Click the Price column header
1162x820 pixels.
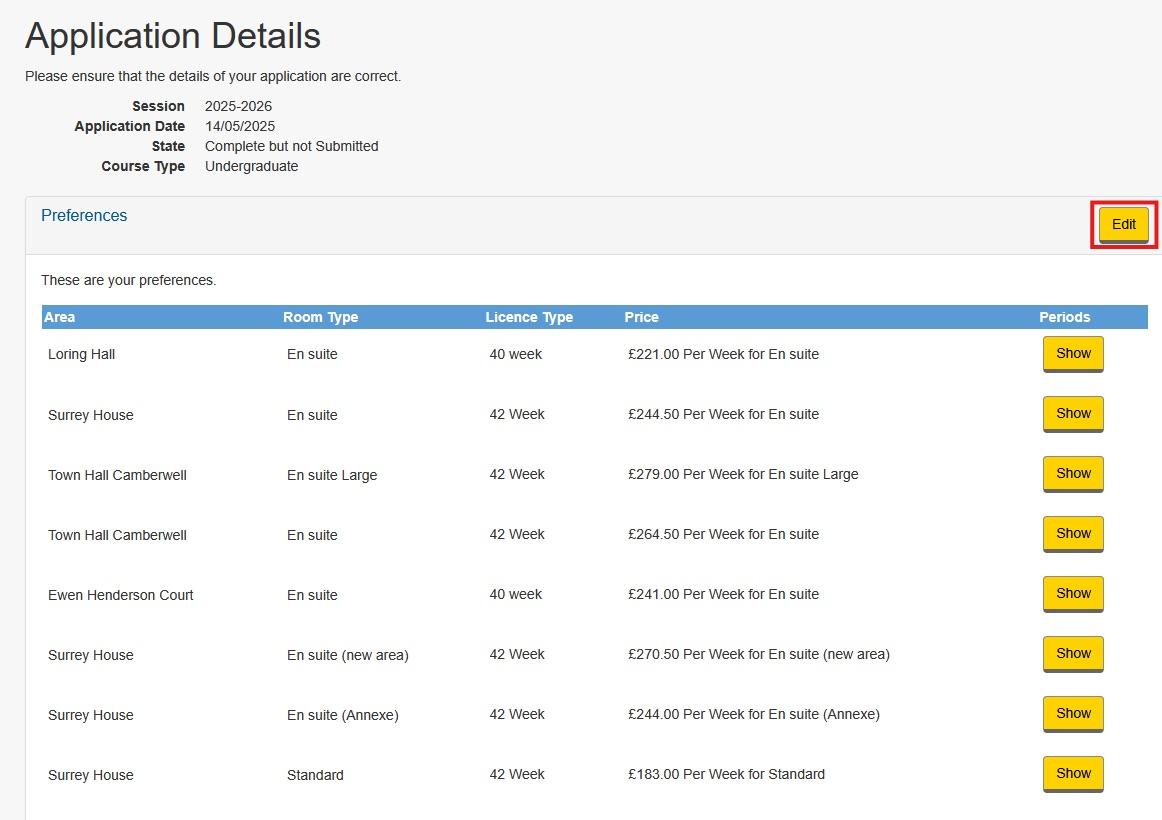[x=641, y=317]
